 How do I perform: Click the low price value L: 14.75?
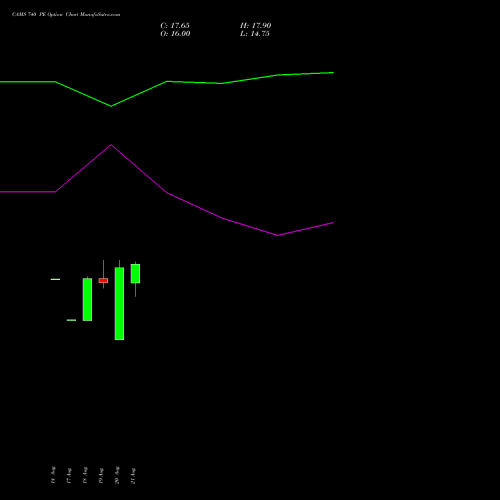(x=255, y=33)
